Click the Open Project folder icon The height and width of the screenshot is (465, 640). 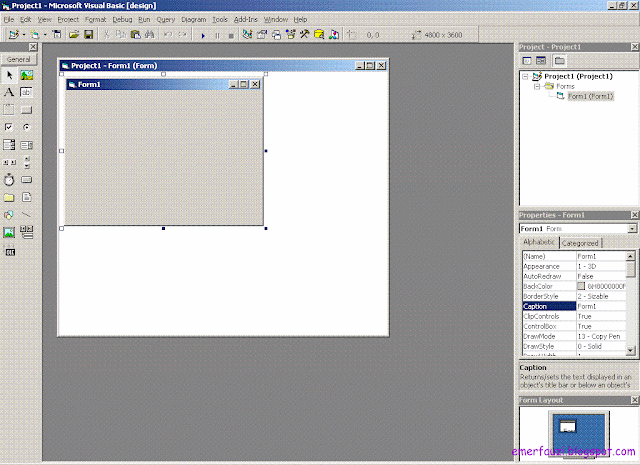[74, 35]
